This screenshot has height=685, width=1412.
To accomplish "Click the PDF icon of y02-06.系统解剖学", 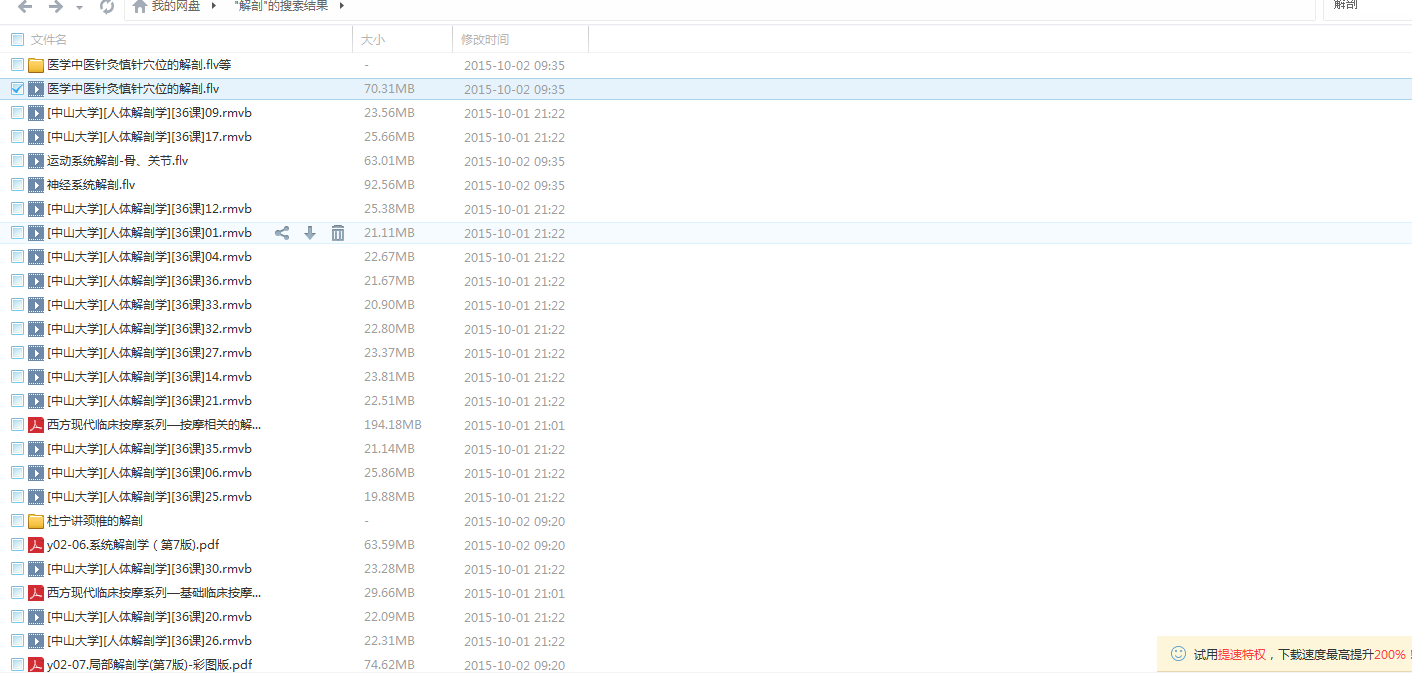I will pyautogui.click(x=36, y=545).
